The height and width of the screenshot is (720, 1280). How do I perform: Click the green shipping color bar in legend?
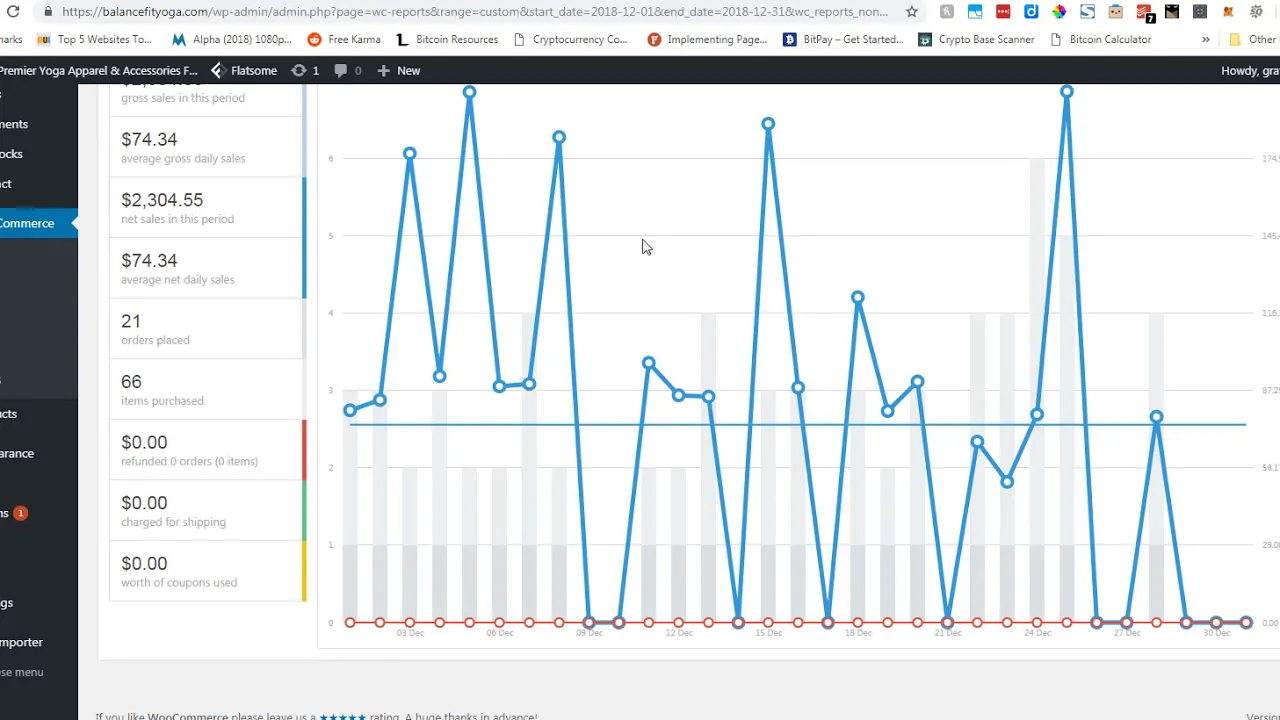coord(304,510)
